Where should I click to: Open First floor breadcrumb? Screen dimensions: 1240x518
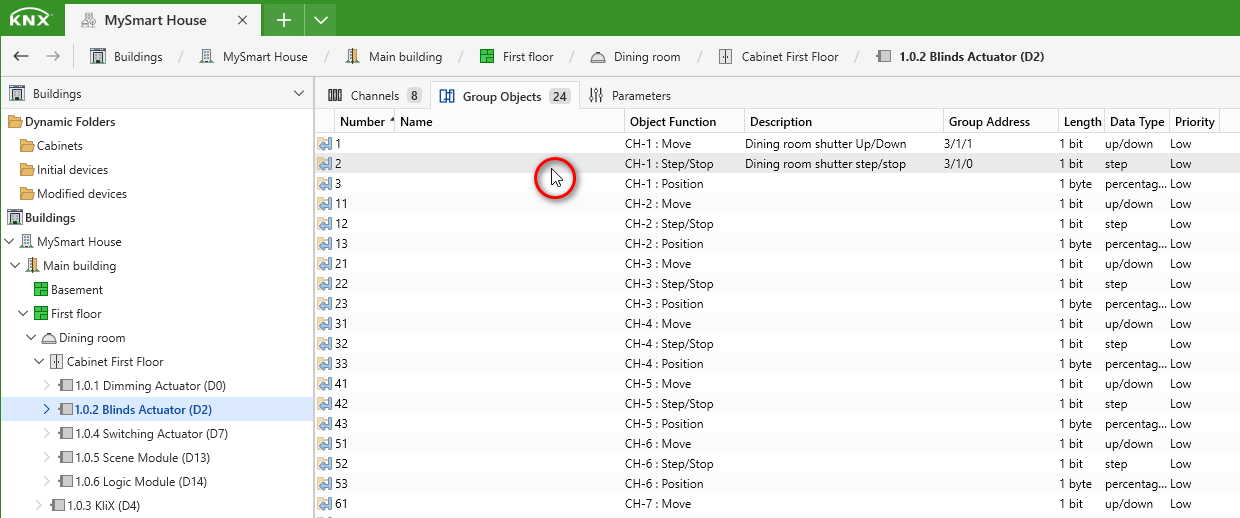516,57
